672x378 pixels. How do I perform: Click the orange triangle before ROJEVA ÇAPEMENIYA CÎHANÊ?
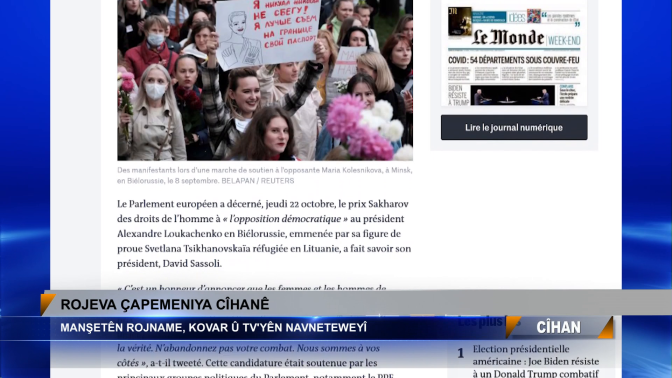48,304
